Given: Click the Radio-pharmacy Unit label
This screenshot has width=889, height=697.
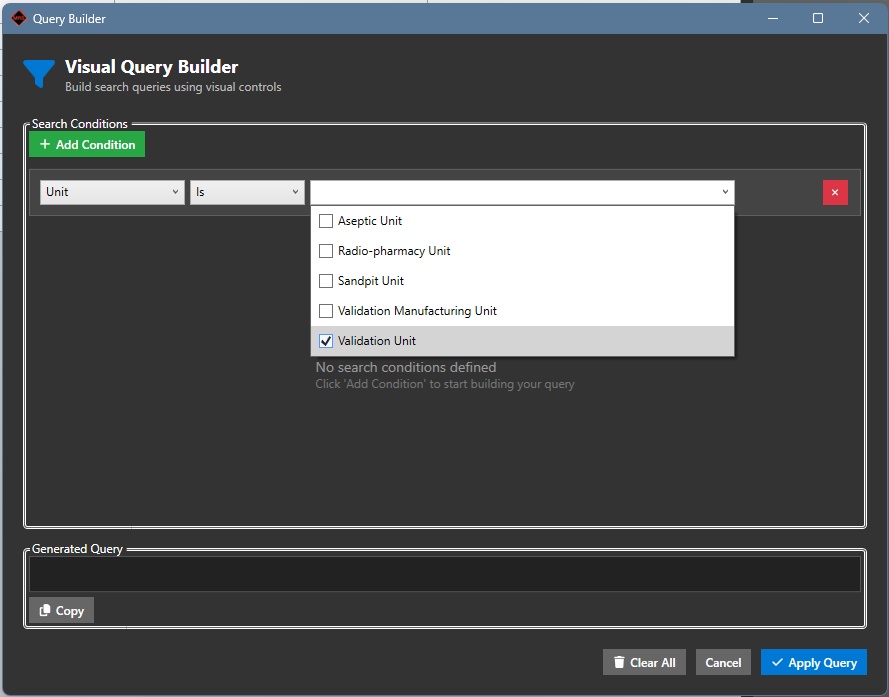Looking at the screenshot, I should 394,251.
